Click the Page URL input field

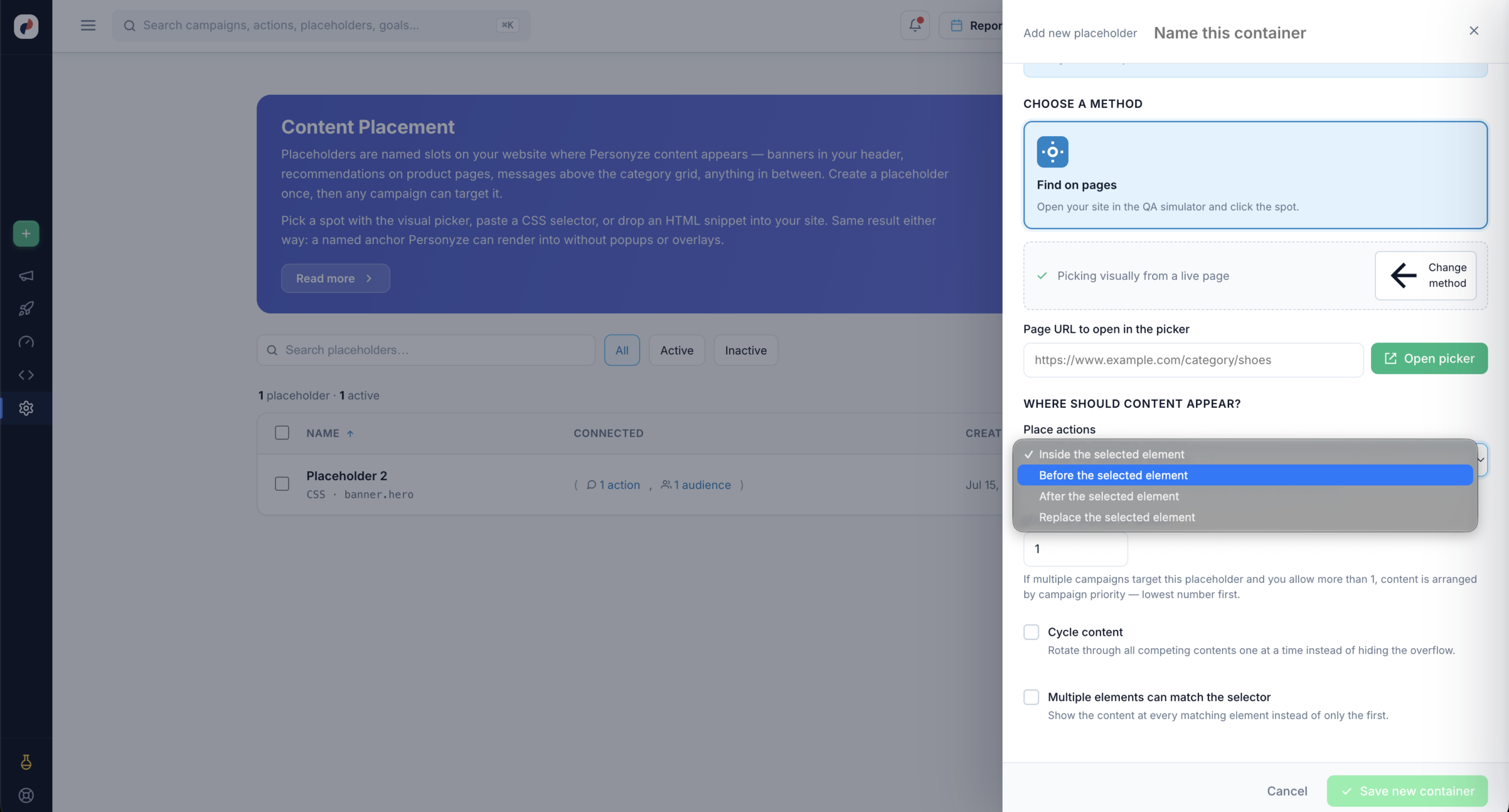tap(1193, 359)
